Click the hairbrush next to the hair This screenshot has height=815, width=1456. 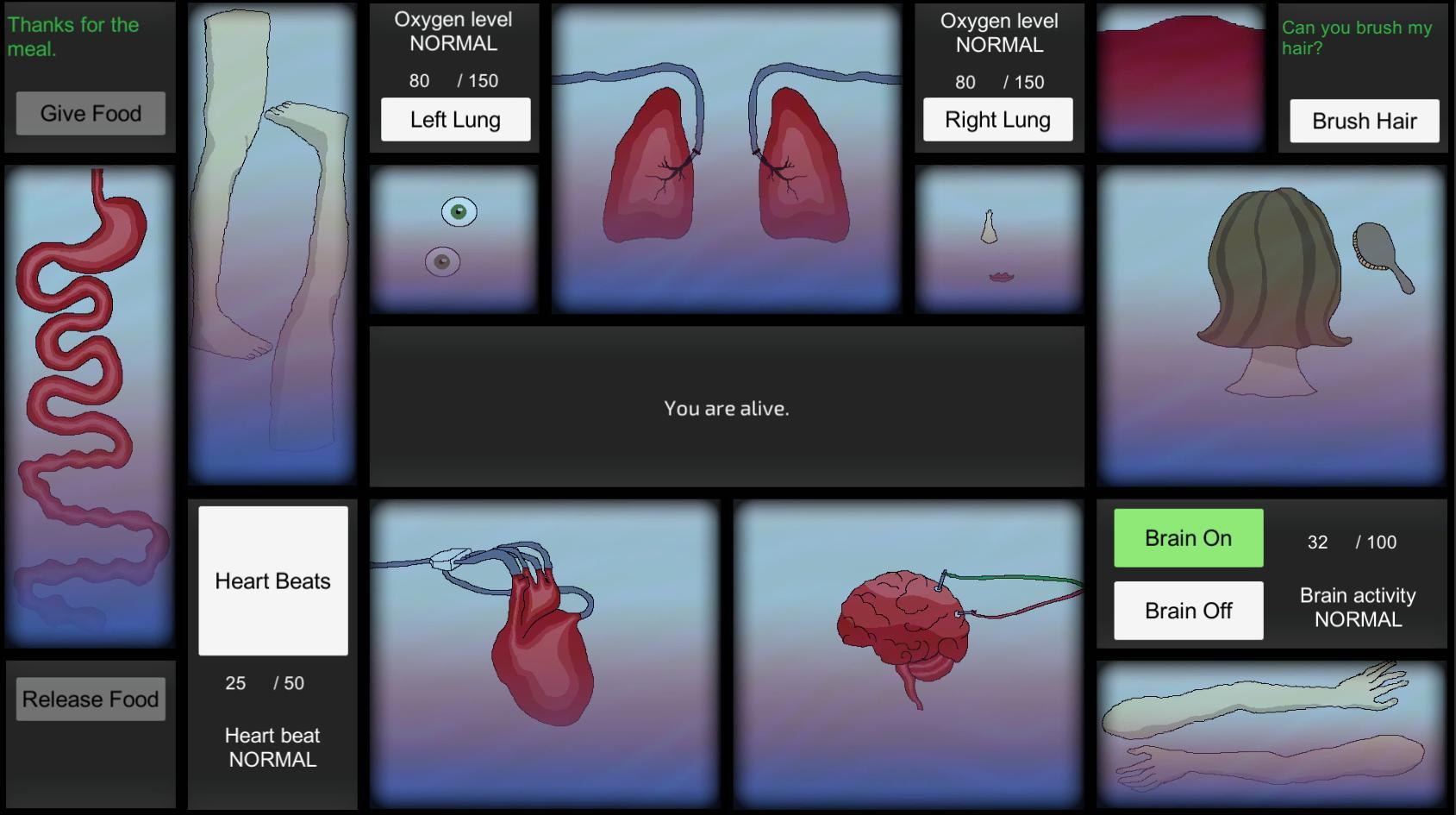(x=1381, y=255)
